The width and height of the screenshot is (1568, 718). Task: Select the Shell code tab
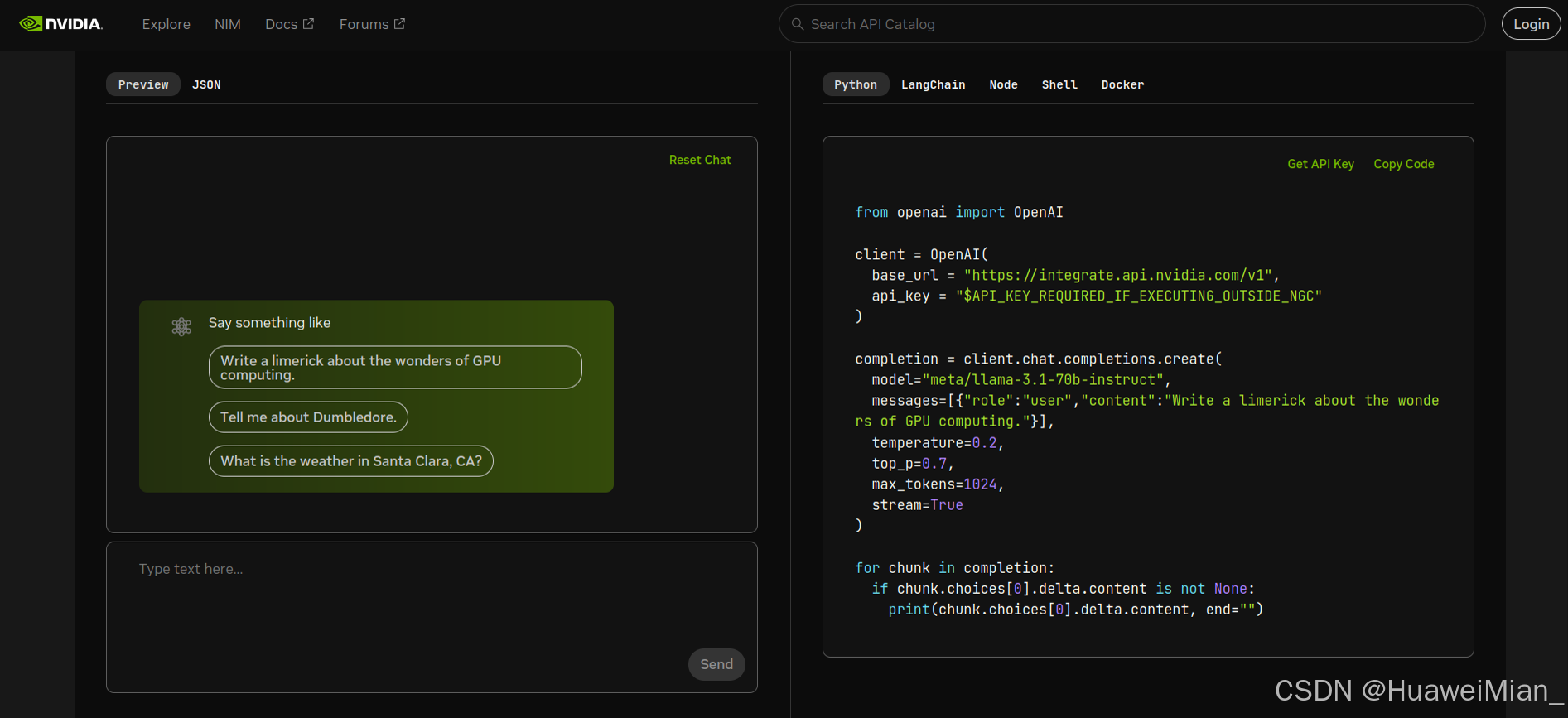1059,84
